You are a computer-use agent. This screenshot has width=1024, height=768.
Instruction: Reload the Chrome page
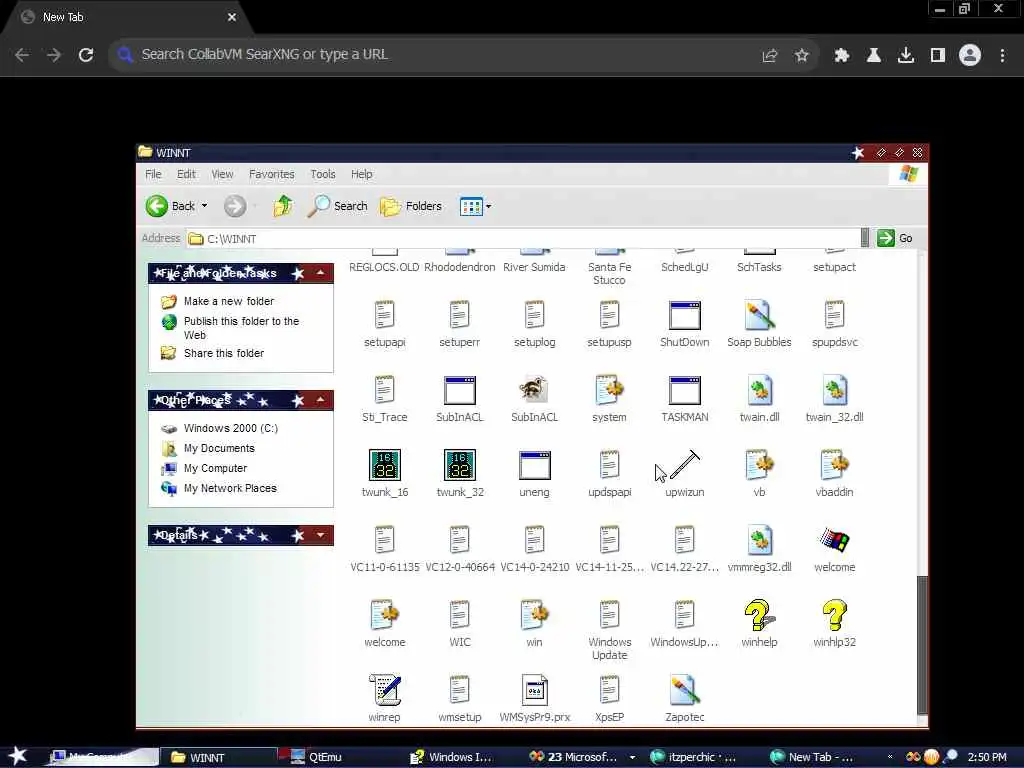click(x=86, y=55)
